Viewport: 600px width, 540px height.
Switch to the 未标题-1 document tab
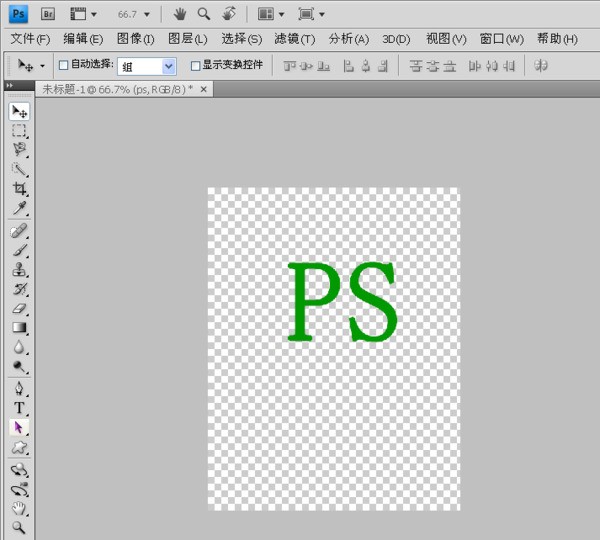point(117,90)
